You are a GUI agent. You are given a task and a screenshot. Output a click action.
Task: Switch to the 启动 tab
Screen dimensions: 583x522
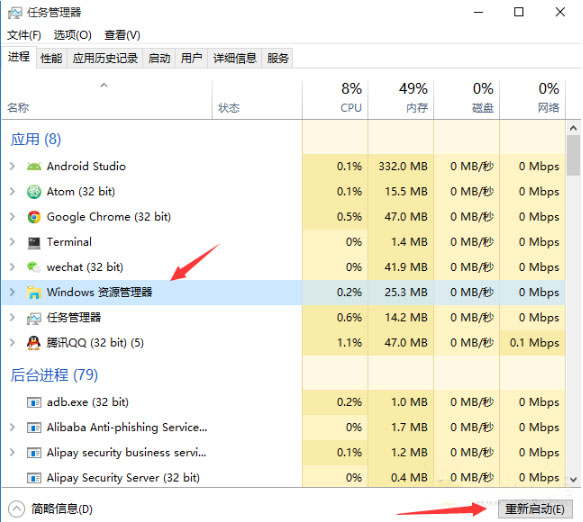pyautogui.click(x=159, y=58)
